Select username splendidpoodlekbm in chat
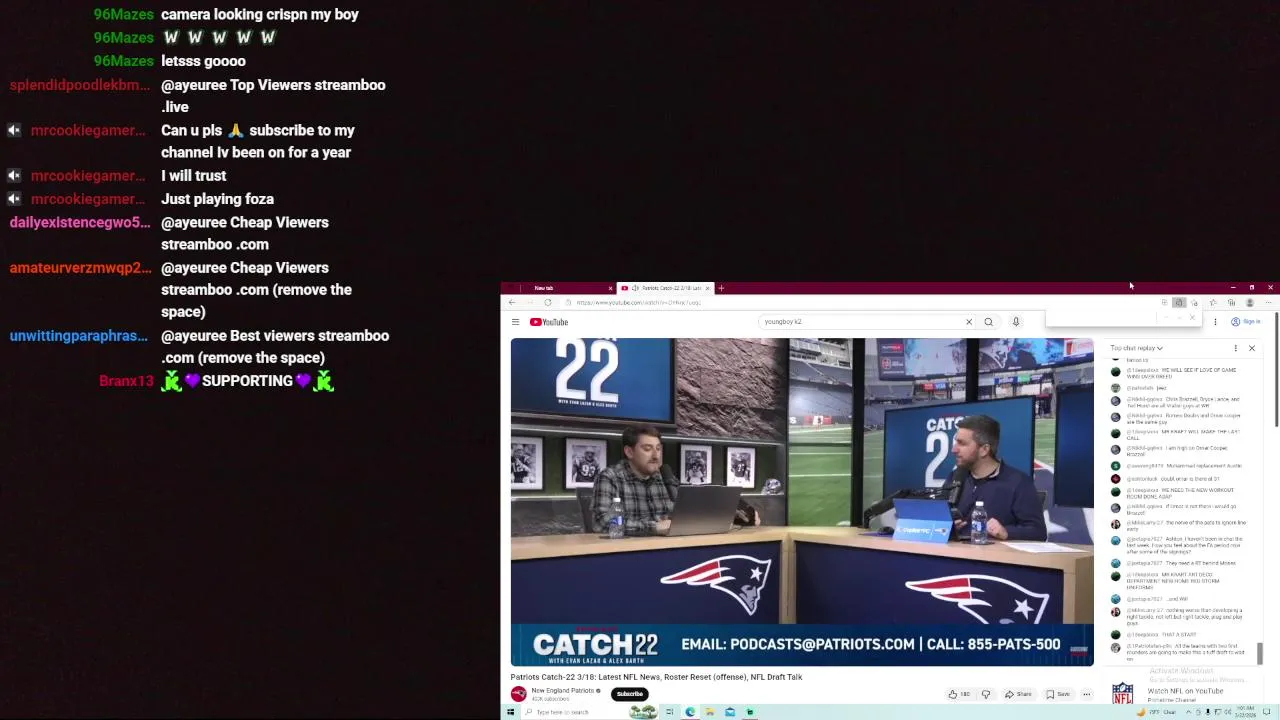 (x=80, y=85)
